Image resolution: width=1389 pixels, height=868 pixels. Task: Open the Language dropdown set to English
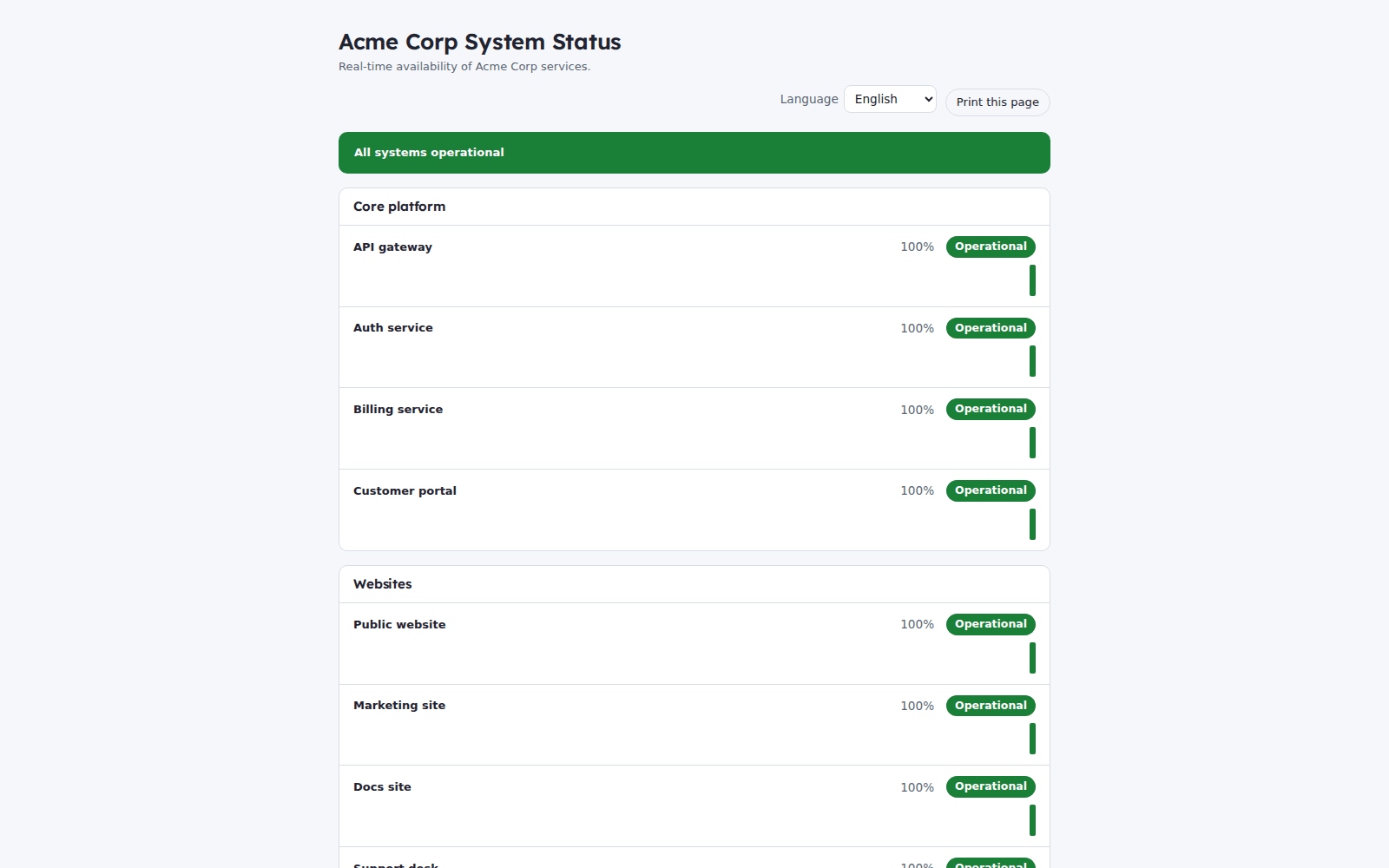tap(890, 99)
